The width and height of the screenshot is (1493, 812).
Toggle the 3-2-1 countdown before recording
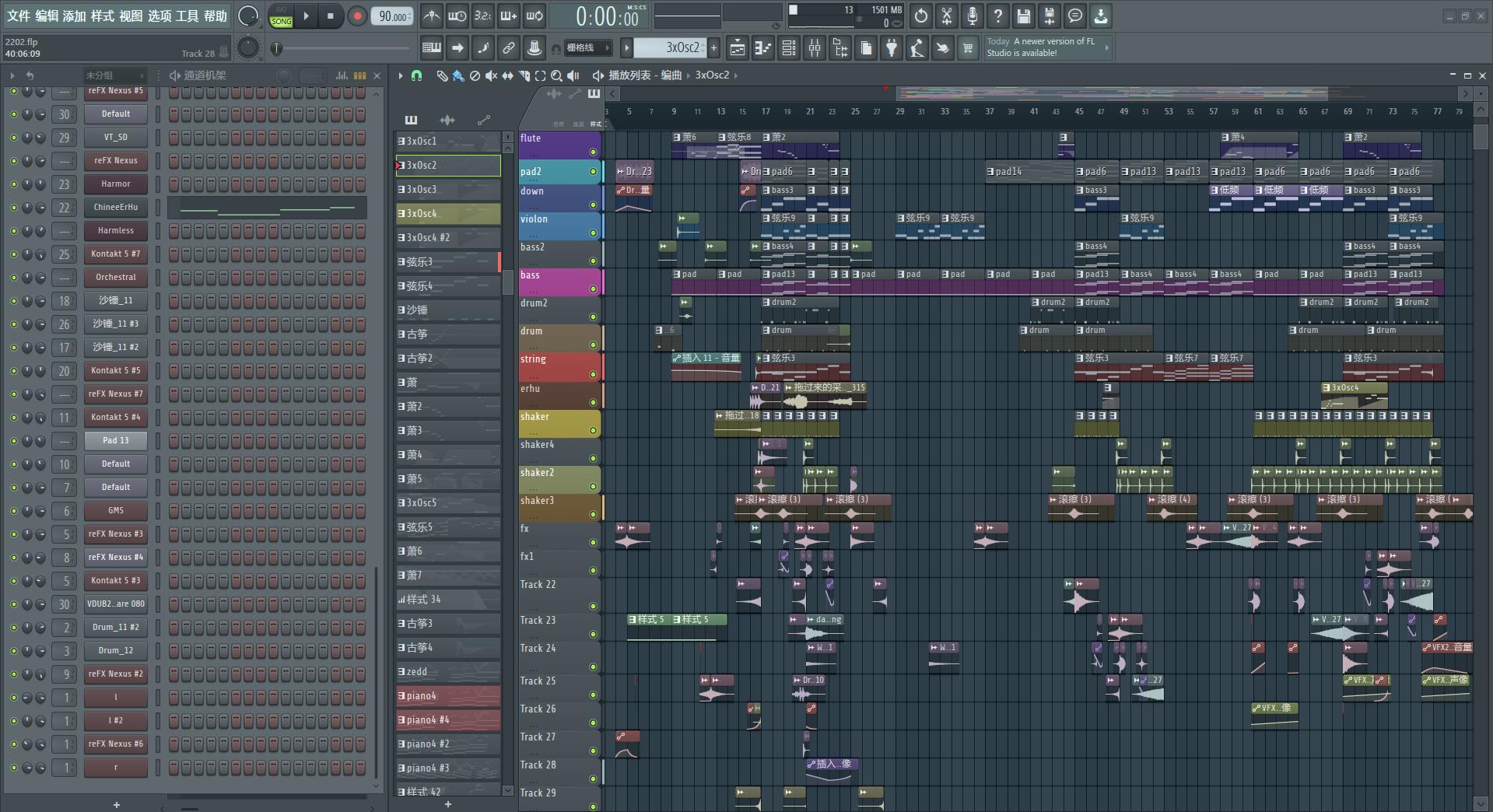pos(482,16)
